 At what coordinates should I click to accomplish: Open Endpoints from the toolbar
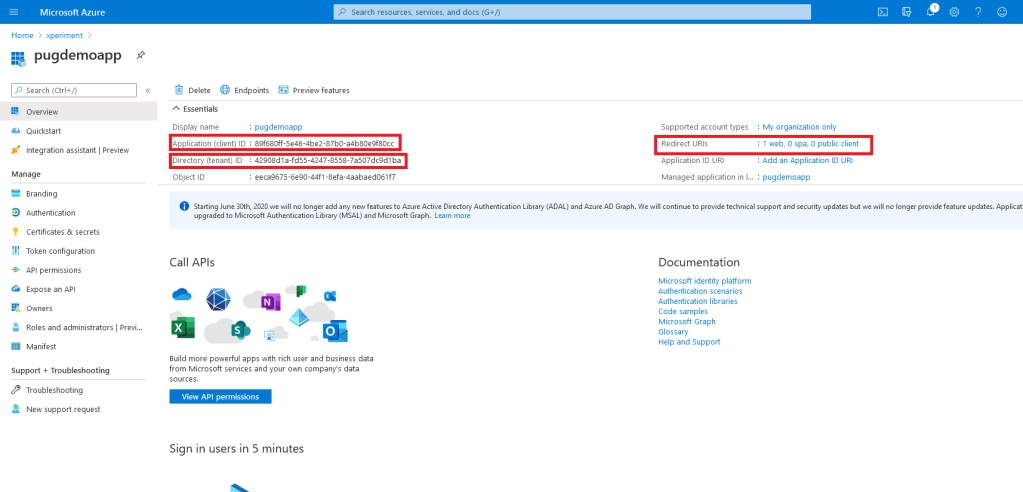pyautogui.click(x=244, y=90)
